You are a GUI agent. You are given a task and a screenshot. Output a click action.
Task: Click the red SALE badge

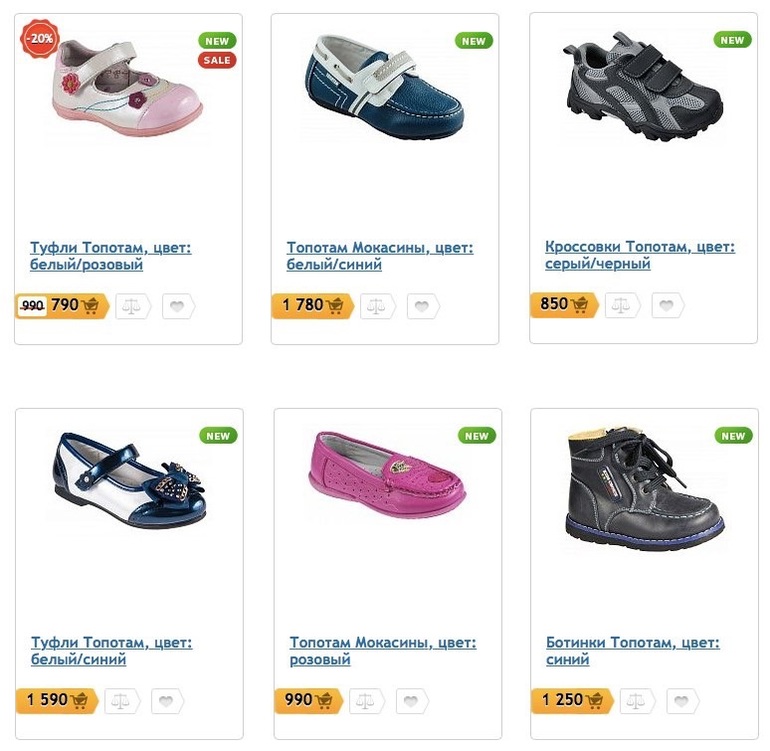[x=217, y=60]
